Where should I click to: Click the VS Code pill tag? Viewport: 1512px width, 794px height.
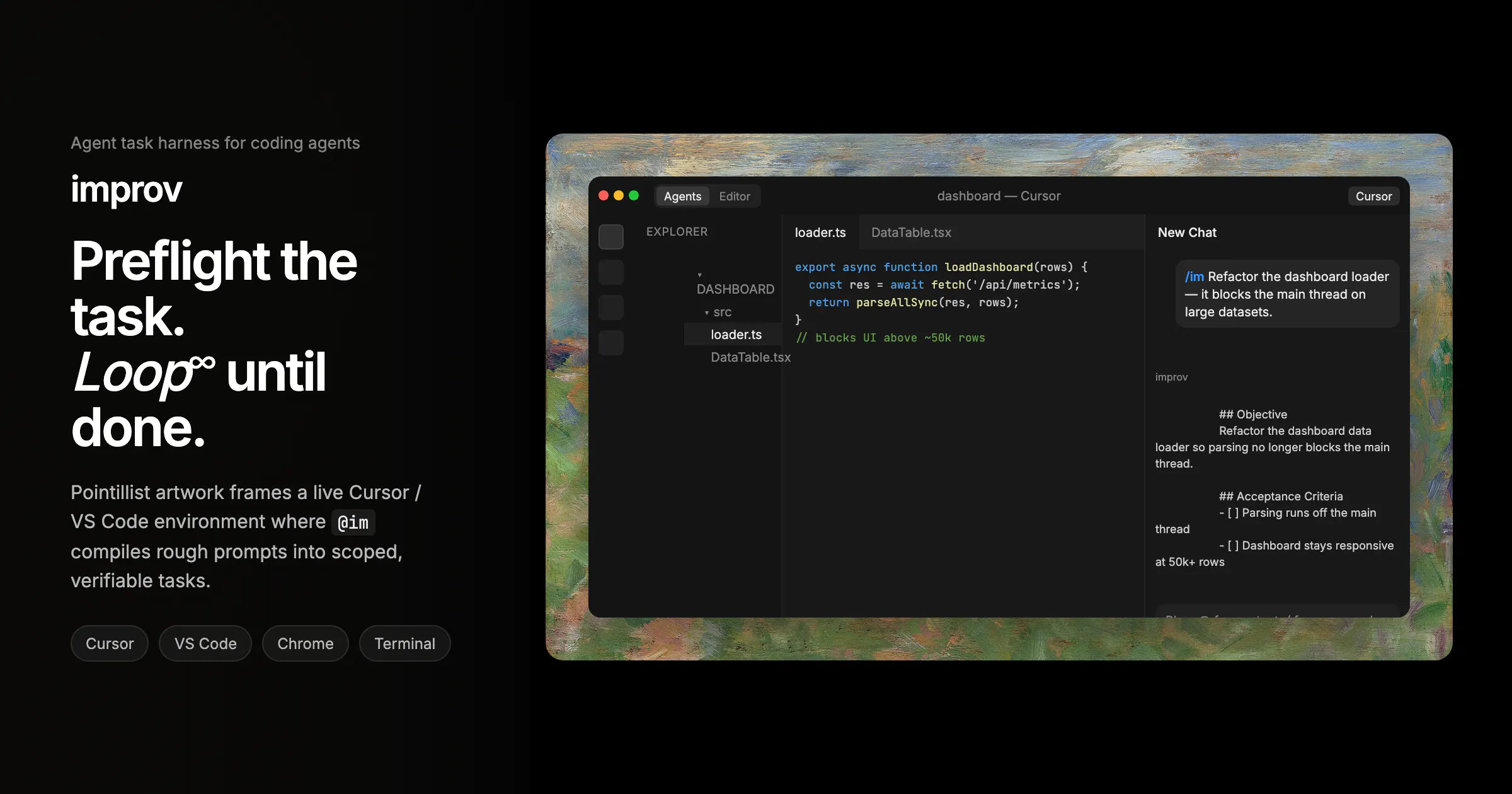click(x=205, y=643)
